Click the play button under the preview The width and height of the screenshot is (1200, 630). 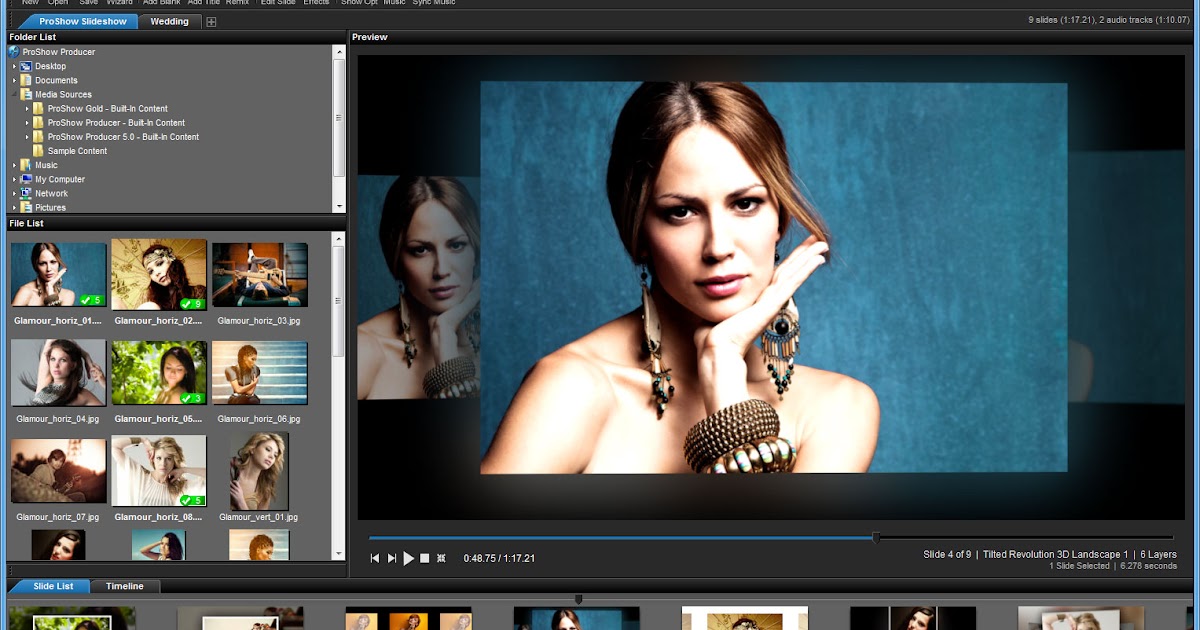[x=408, y=558]
